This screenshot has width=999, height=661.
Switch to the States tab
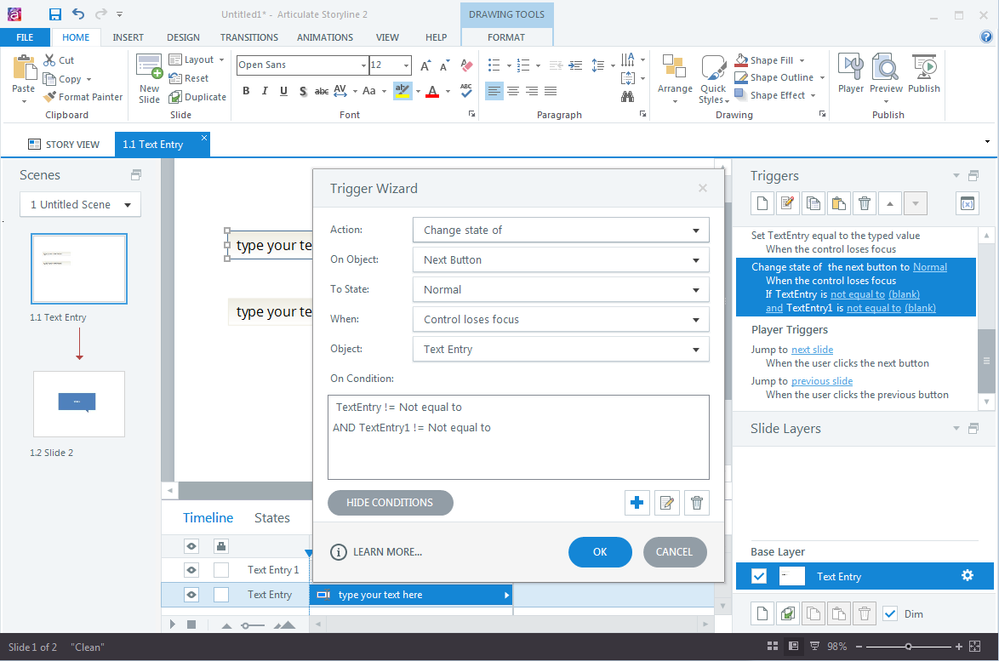(272, 518)
